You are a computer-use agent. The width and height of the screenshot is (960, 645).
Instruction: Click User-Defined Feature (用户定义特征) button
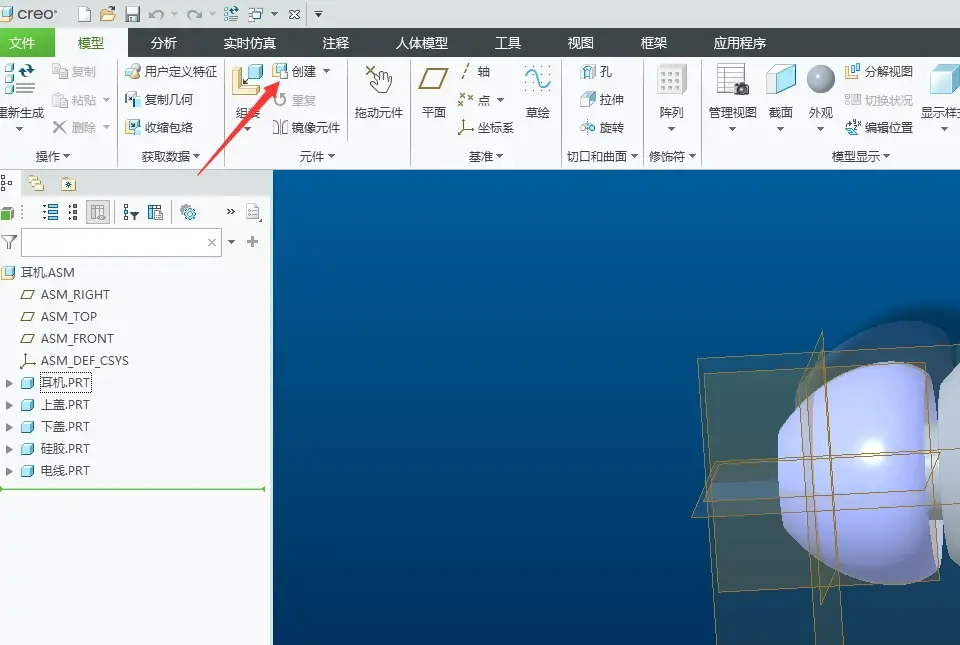[x=171, y=72]
